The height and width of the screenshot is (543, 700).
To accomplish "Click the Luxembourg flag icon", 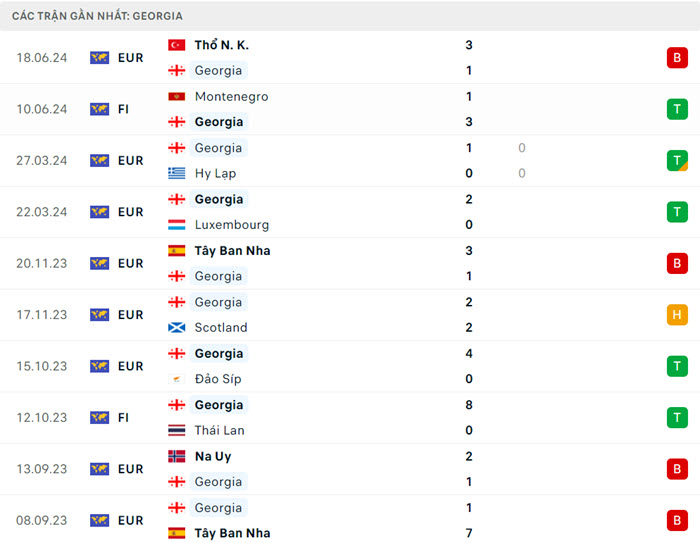I will 176,225.
